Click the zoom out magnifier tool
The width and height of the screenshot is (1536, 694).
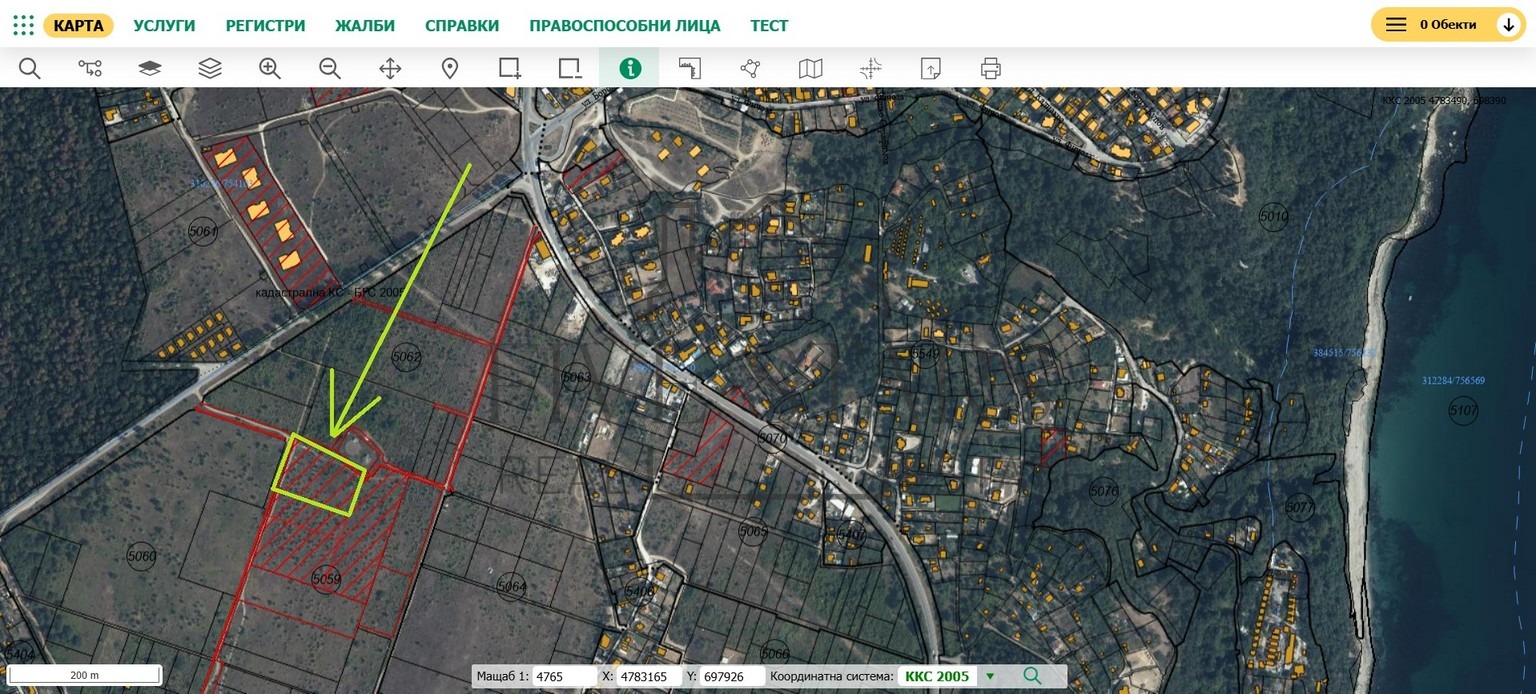point(330,68)
